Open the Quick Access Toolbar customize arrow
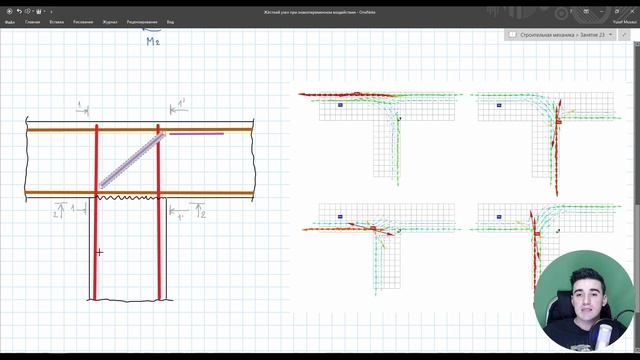The image size is (640, 360). pyautogui.click(x=51, y=12)
